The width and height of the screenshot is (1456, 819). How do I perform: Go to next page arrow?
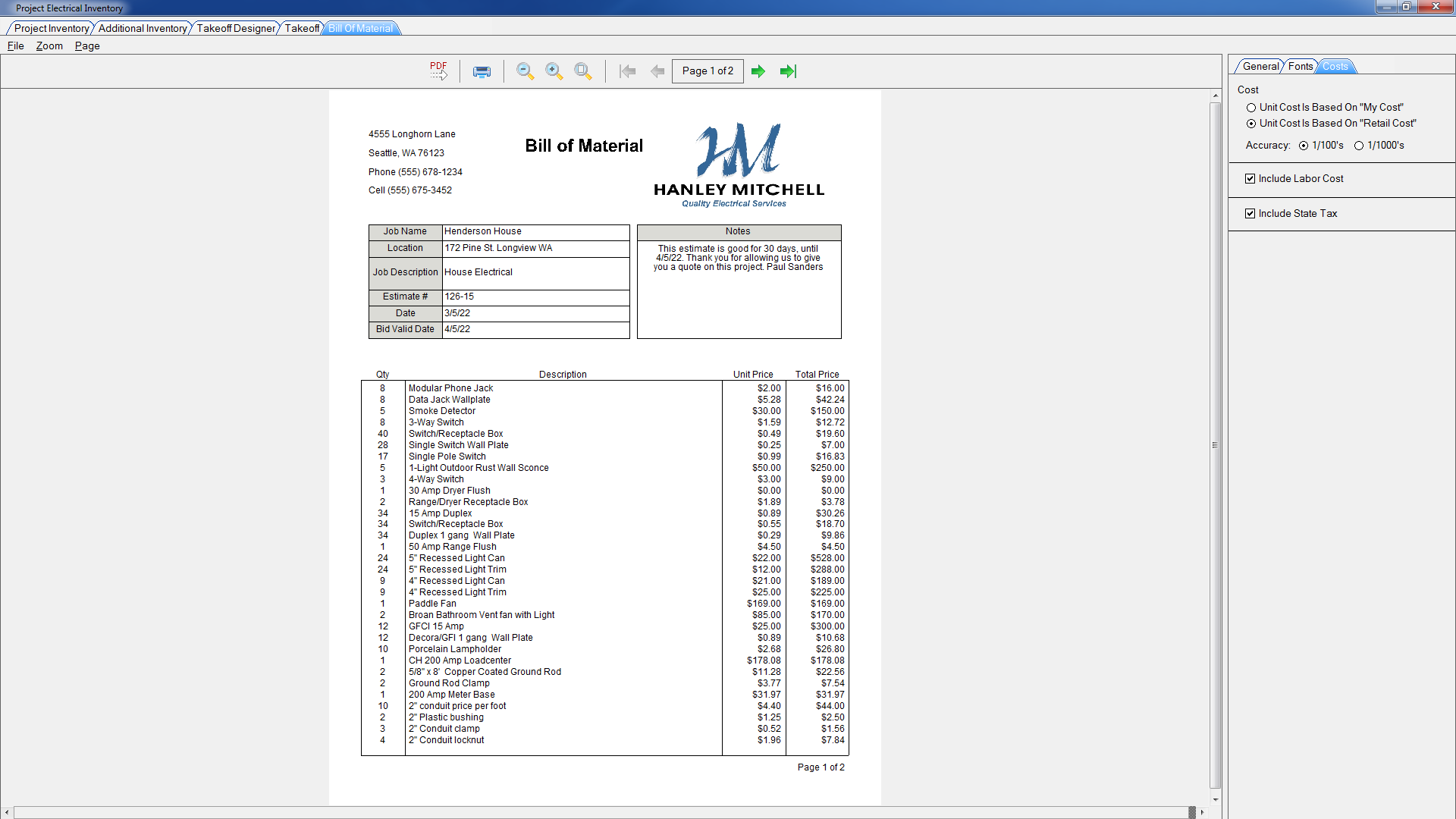(758, 71)
